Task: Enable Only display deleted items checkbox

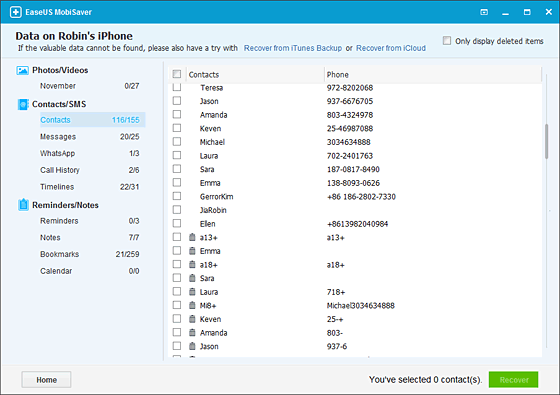Action: [447, 40]
